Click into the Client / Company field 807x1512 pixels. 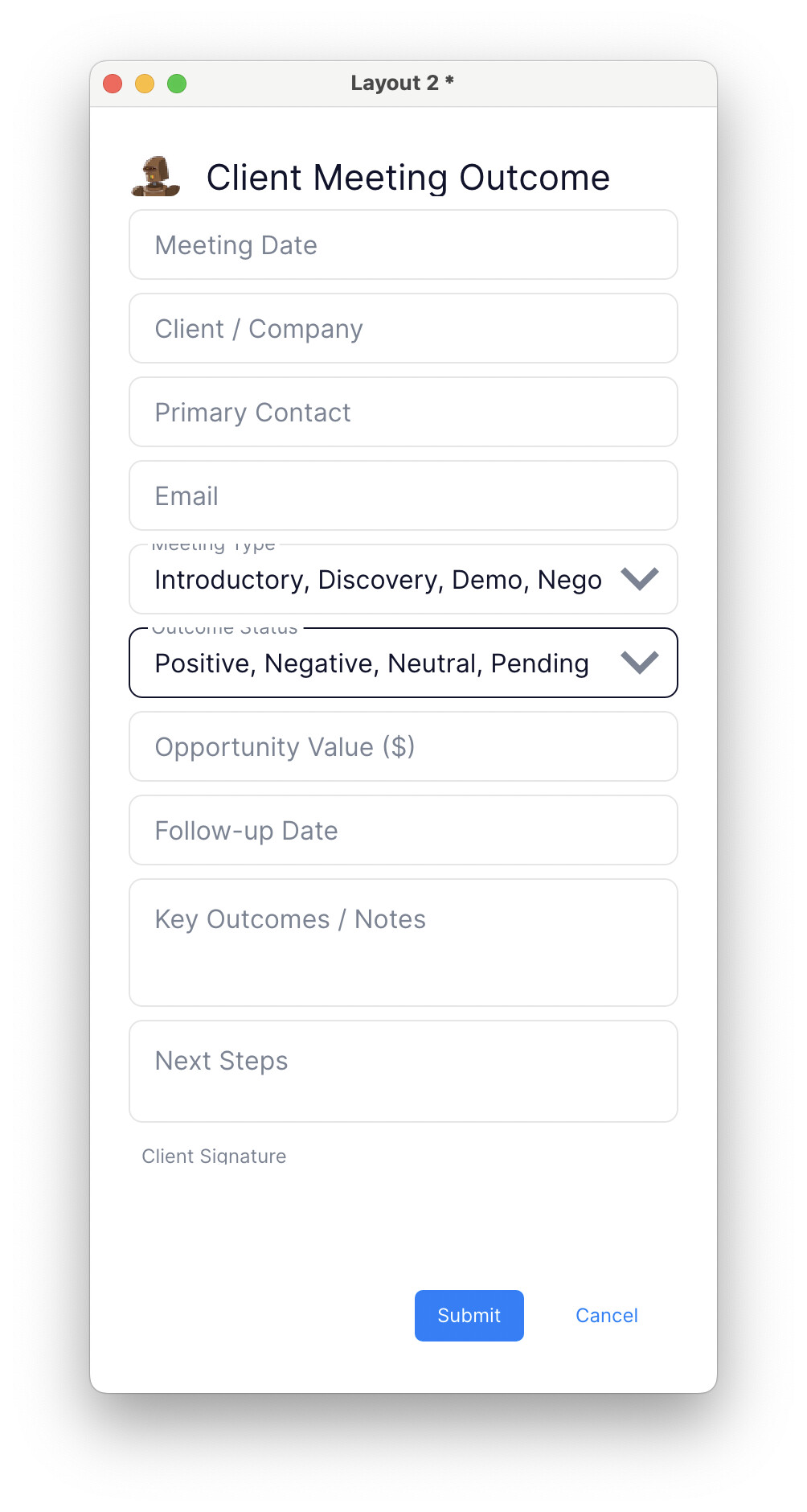(403, 329)
